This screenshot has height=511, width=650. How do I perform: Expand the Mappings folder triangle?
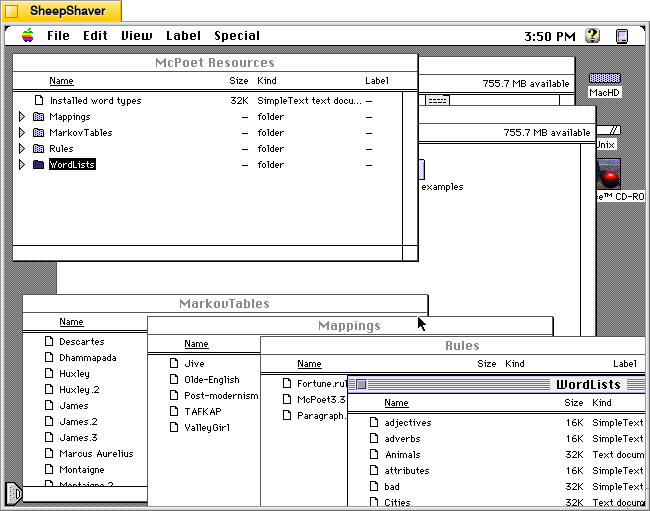point(22,117)
